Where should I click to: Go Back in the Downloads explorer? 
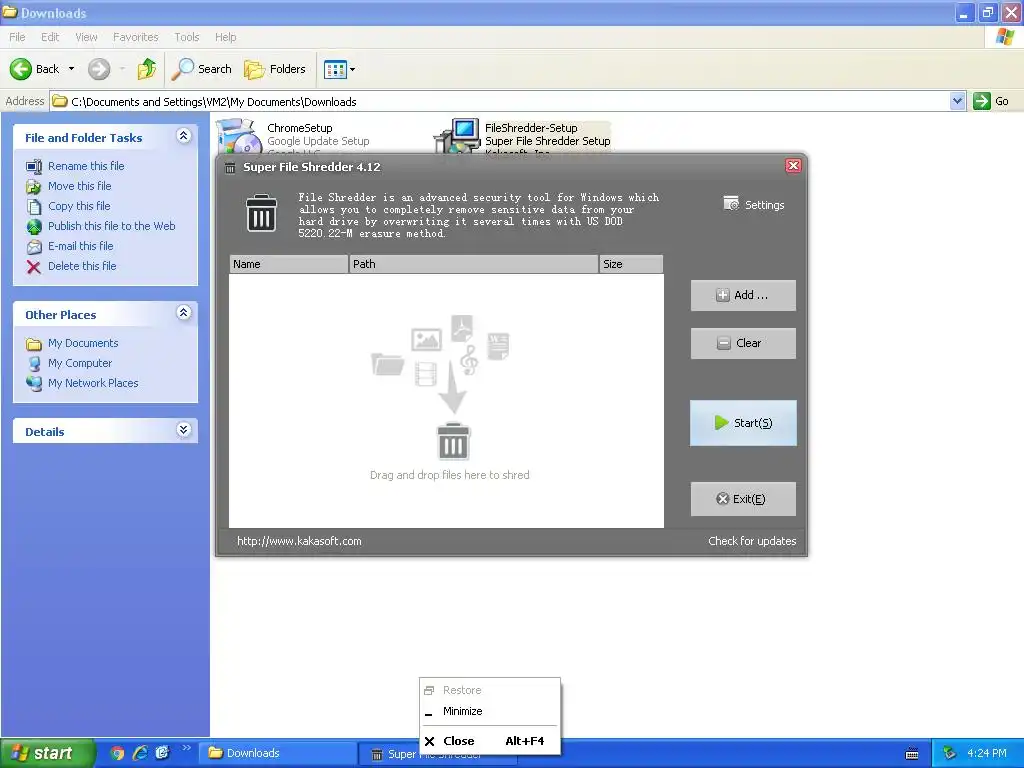pos(34,69)
